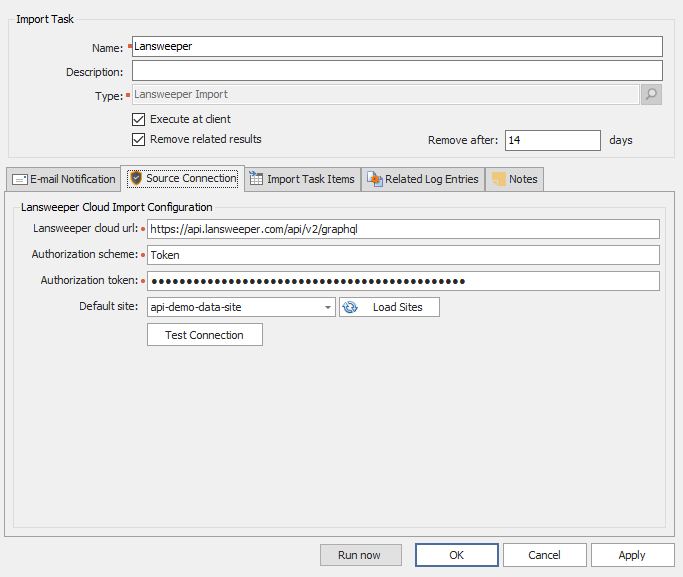Click the 'Lansweeper Cloud Import Configuration' group title
The image size is (683, 577).
pyautogui.click(x=117, y=207)
